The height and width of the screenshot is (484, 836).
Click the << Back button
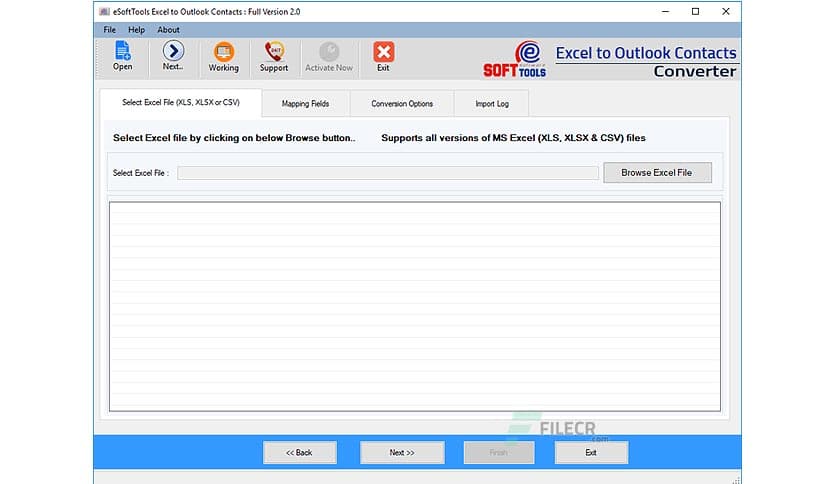point(300,453)
